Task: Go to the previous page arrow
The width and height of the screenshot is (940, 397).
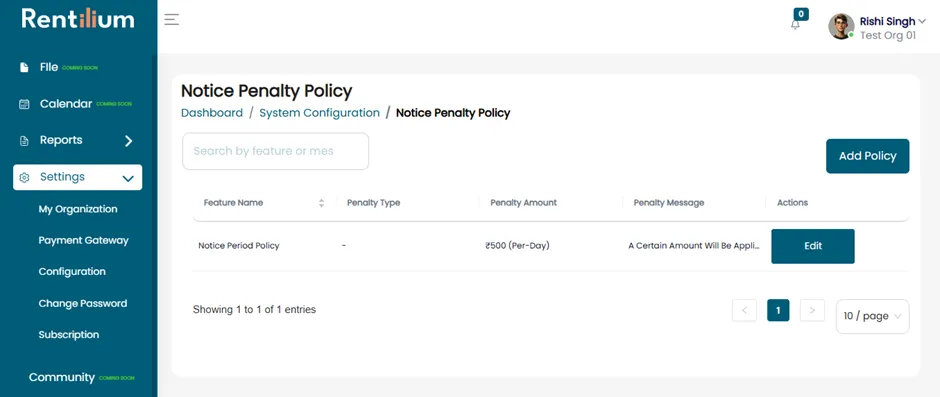Action: (x=745, y=310)
